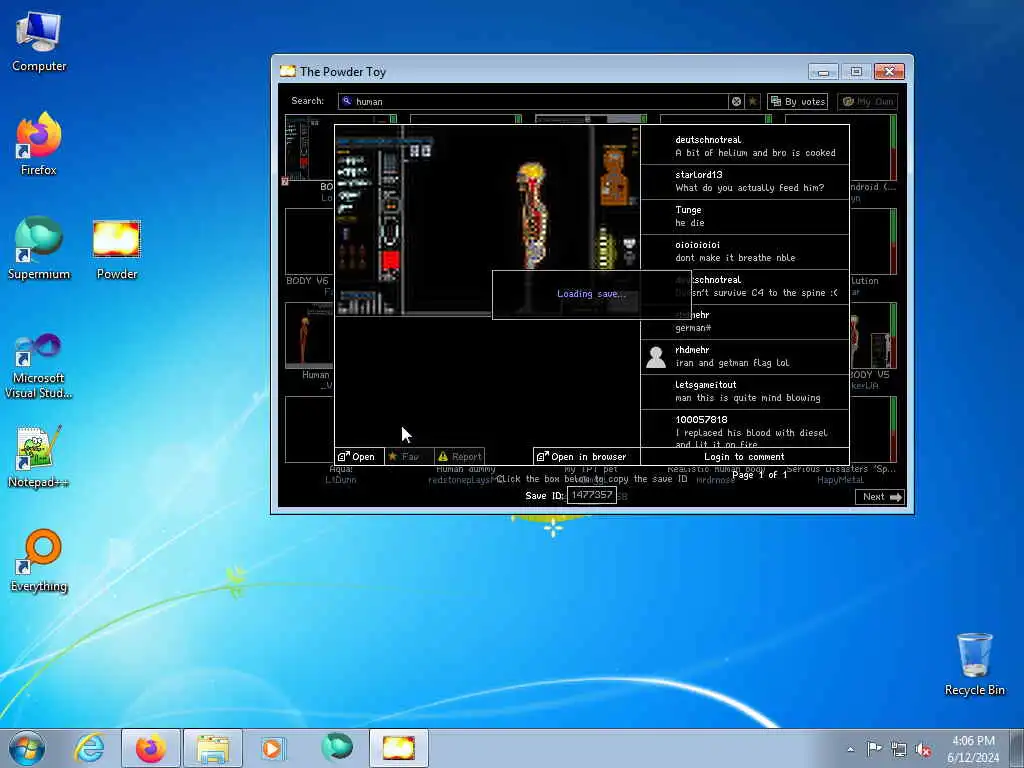Close The Powder Toy window

tap(889, 71)
